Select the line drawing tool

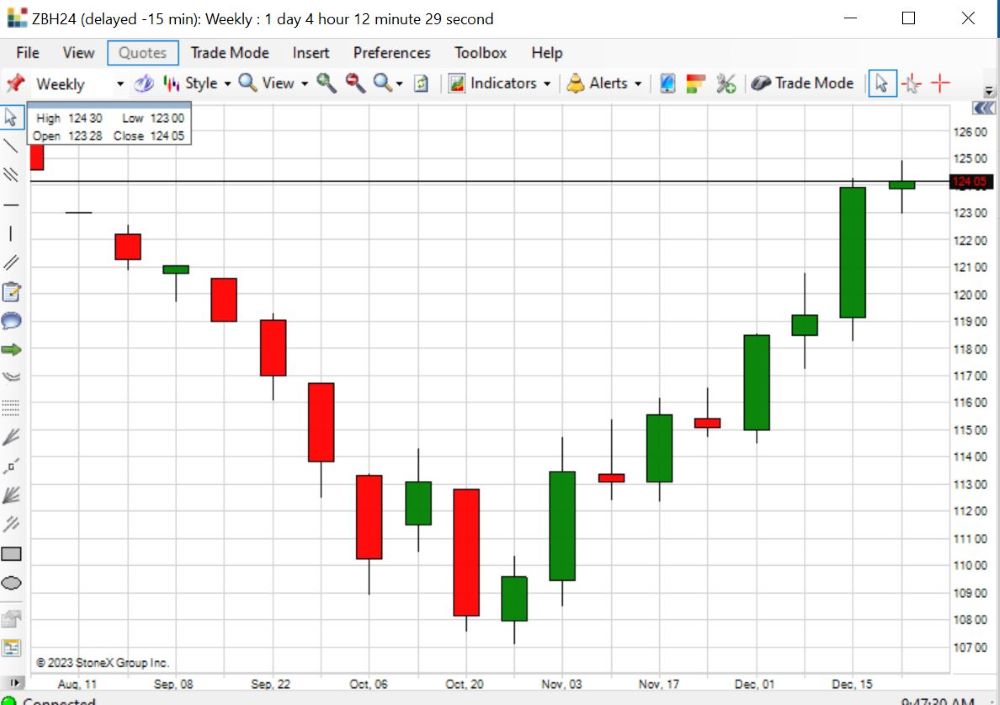12,148
